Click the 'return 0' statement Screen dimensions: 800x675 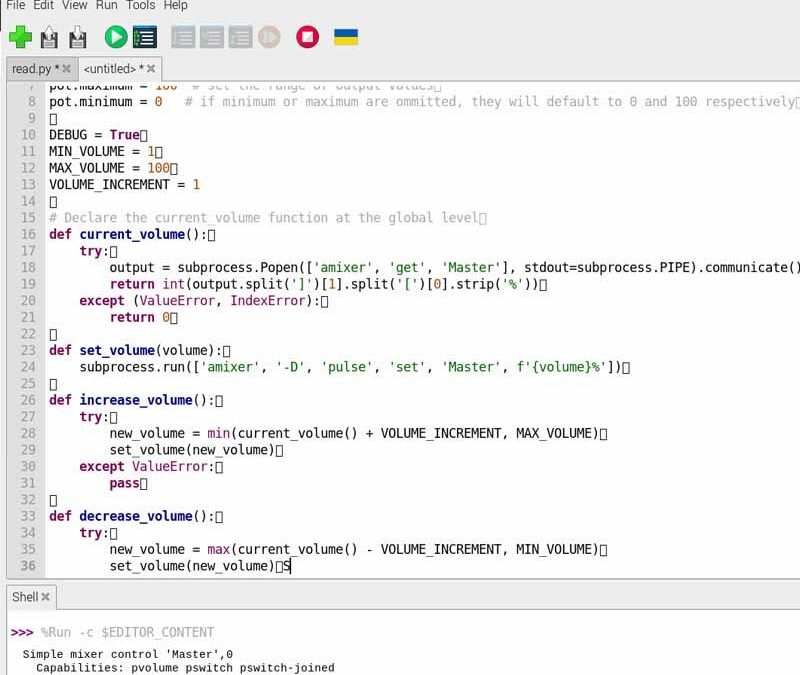139,317
